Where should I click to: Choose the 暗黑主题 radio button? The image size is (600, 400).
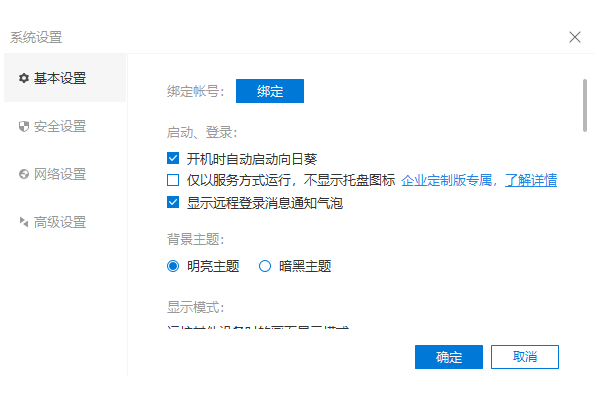click(x=265, y=266)
